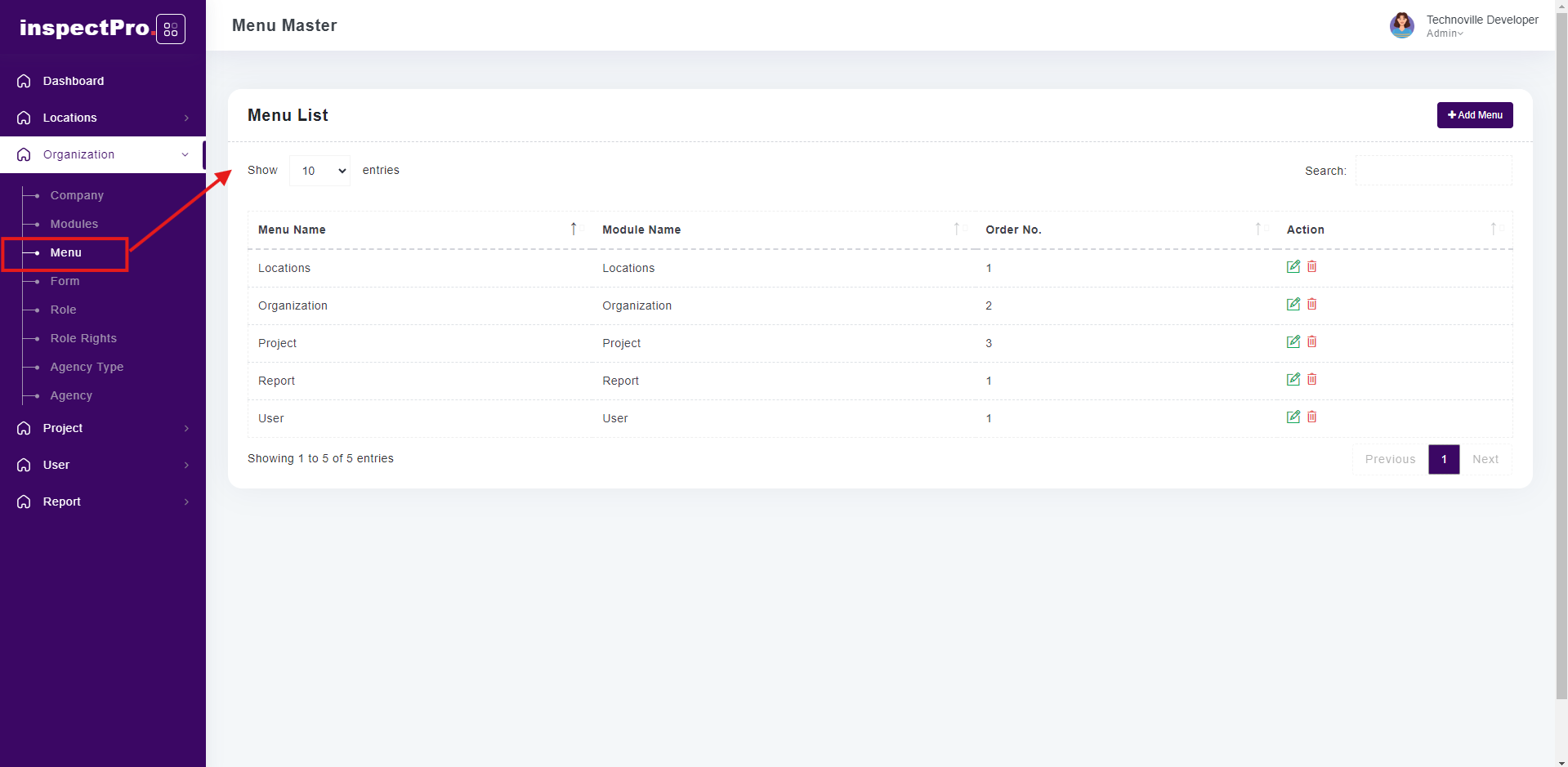Click the user profile avatar

1401,25
